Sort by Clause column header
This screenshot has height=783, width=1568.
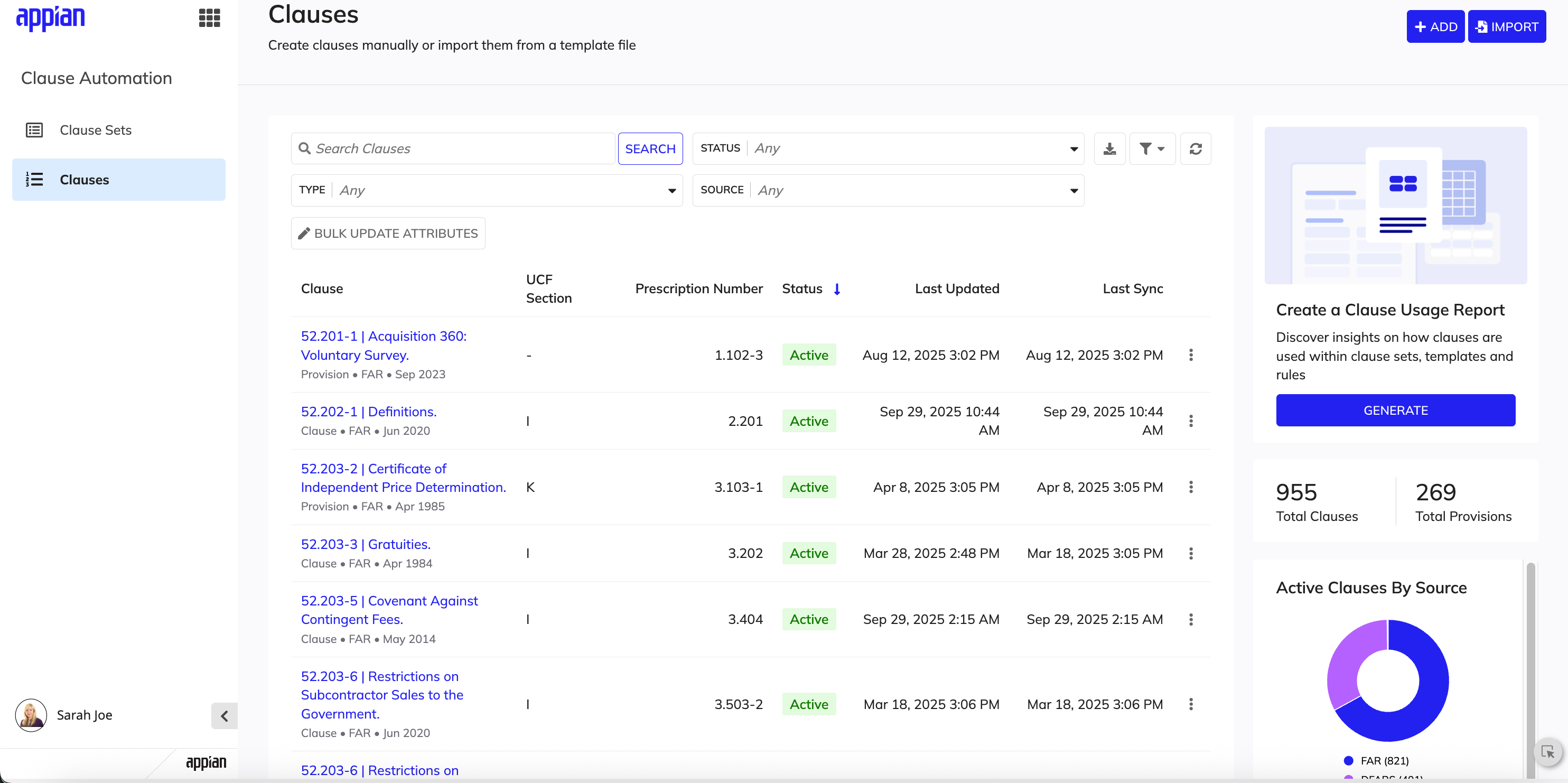[322, 288]
